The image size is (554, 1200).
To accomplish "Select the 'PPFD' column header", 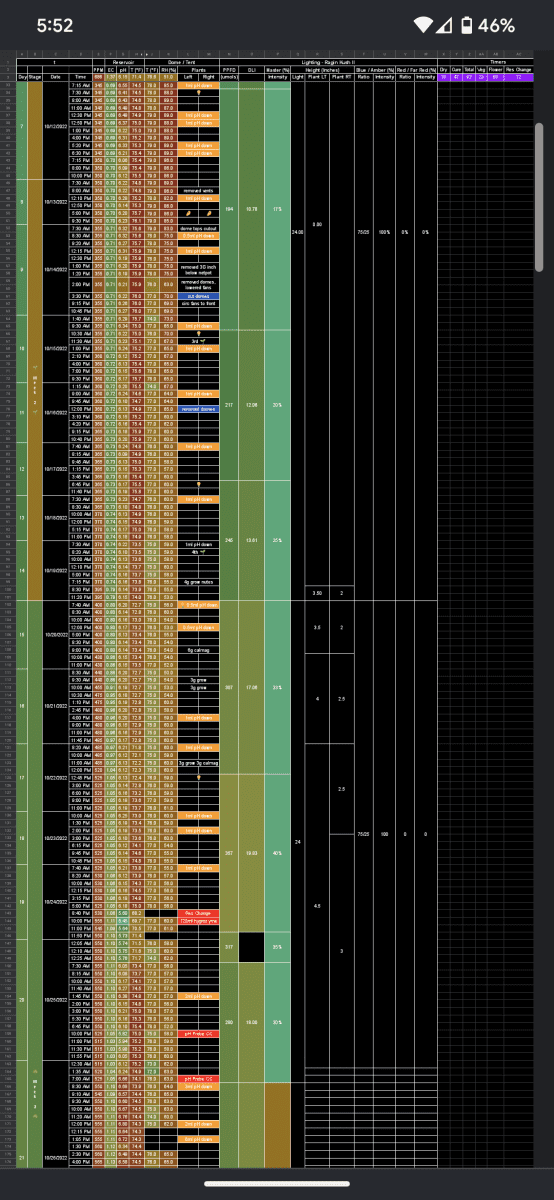I will 231,69.
